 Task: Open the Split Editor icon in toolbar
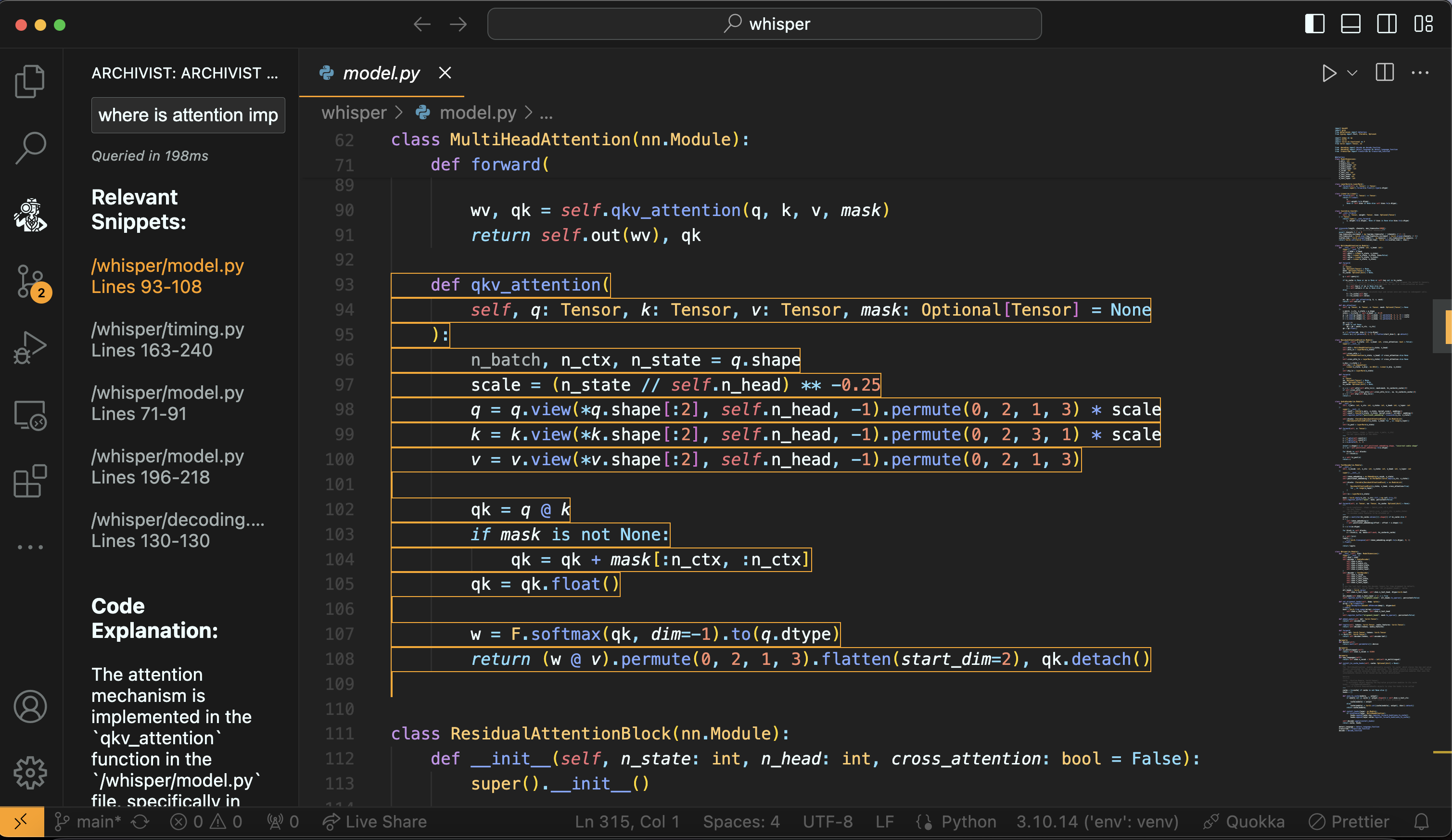(1383, 72)
